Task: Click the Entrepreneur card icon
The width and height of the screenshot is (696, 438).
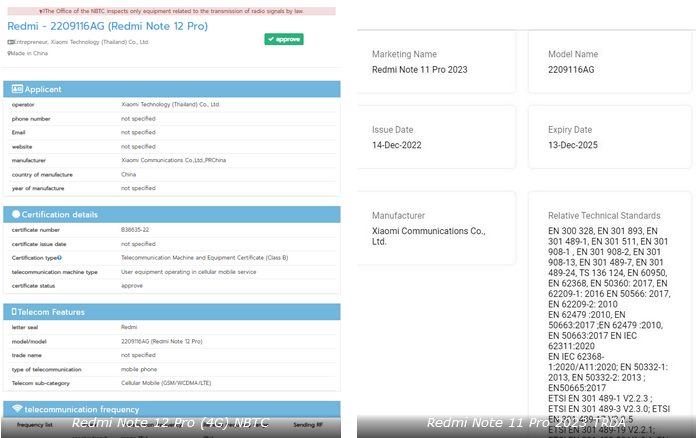Action: click(11, 42)
